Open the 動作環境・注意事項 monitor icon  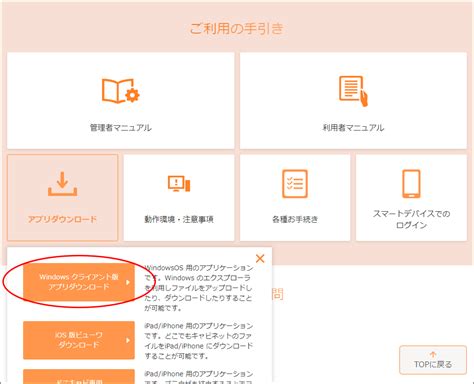click(x=179, y=184)
